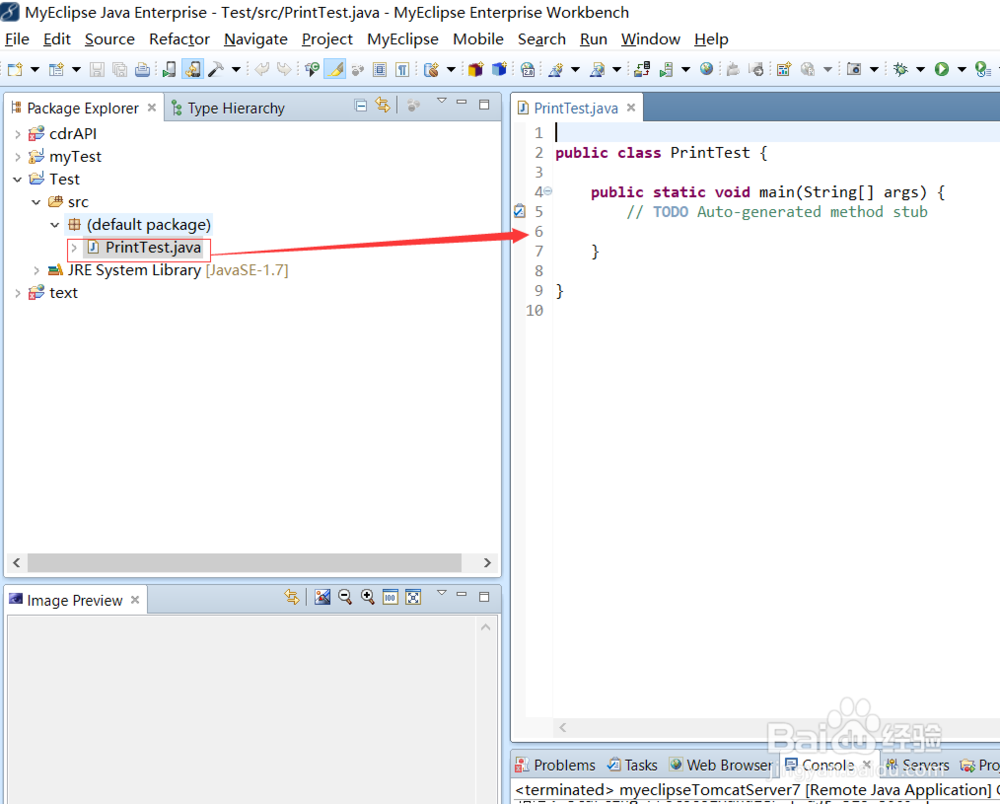Click the New file toolbar icon
1000x804 pixels.
tap(15, 69)
